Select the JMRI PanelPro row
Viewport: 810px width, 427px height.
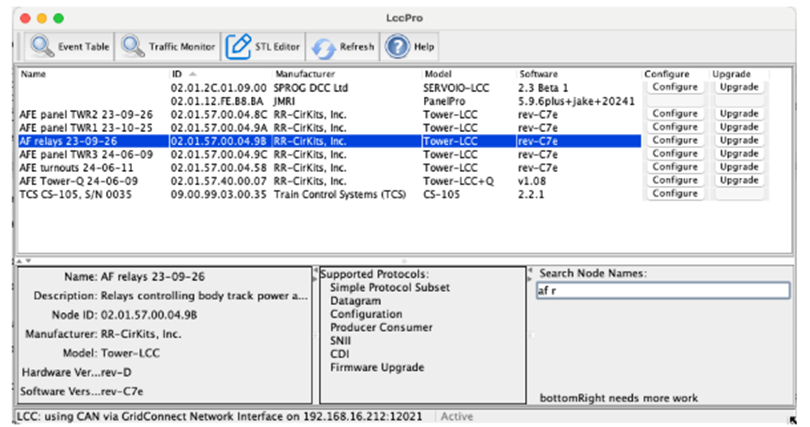[x=300, y=101]
